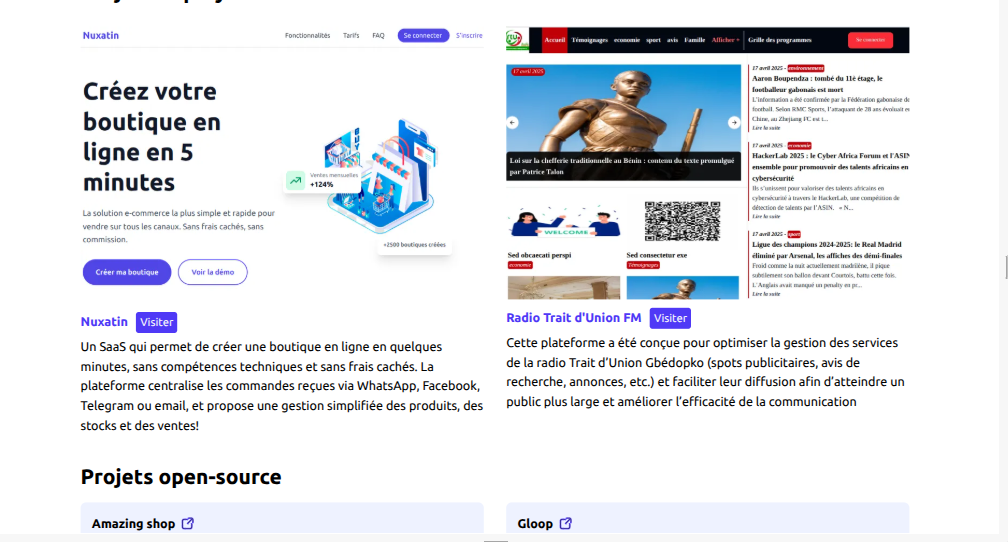The width and height of the screenshot is (1008, 542).
Task: Visit the Nuxatin project
Action: click(156, 322)
